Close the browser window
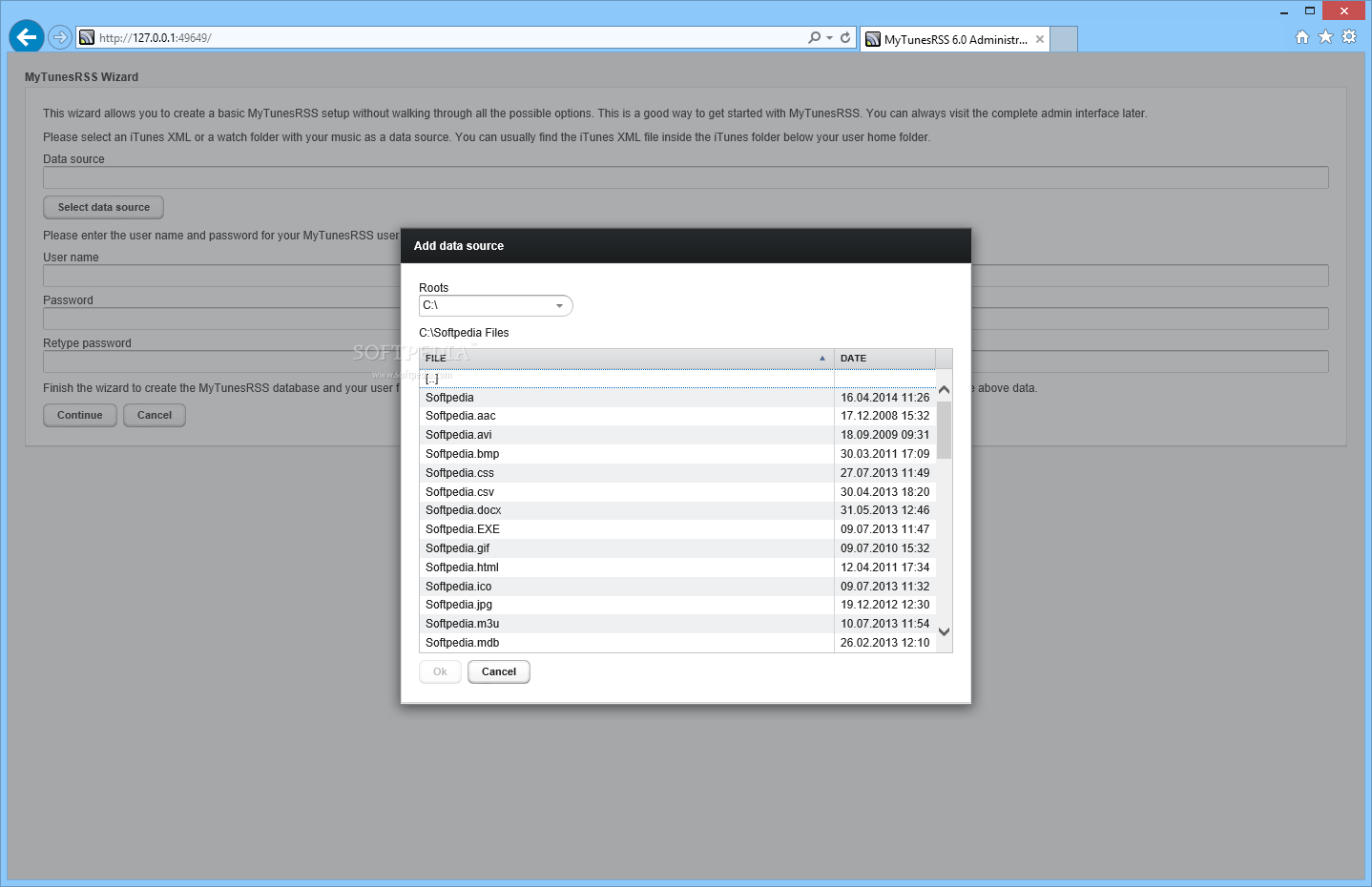Viewport: 1372px width, 887px height. click(x=1344, y=10)
